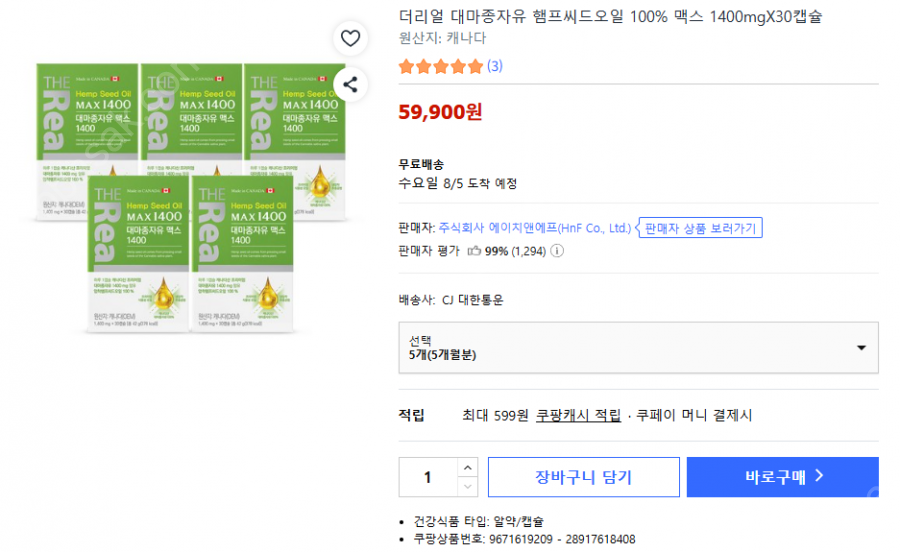Click the product title 더리얼 대마종자유
The width and height of the screenshot is (900, 552).
610,16
